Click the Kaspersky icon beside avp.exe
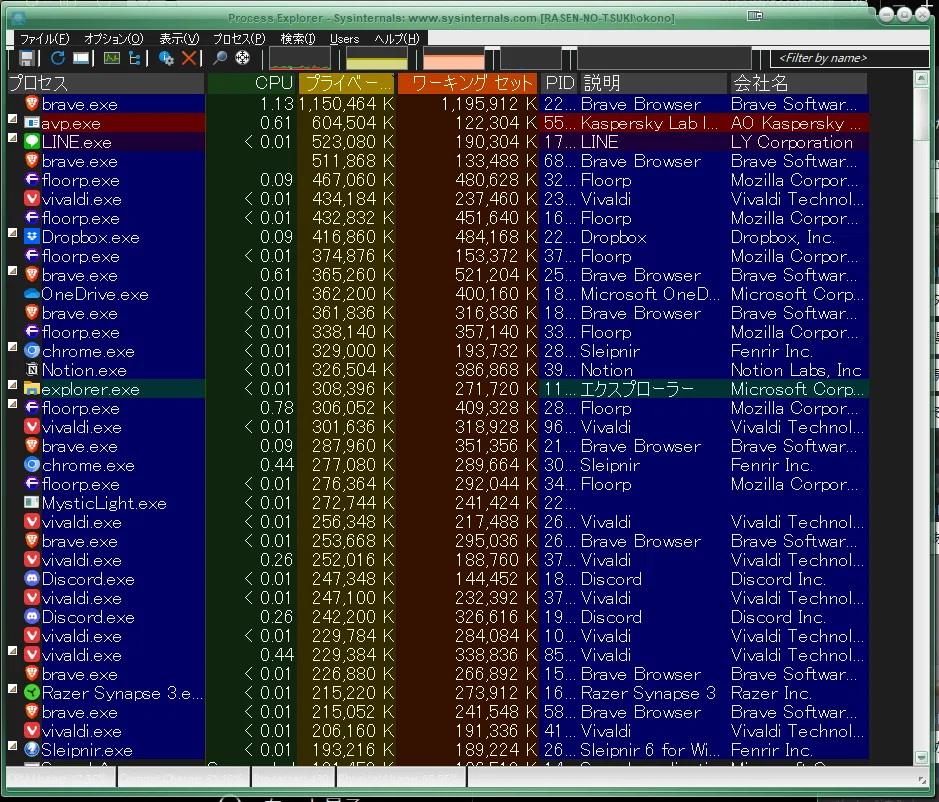Screen dimensions: 939x802 coord(32,123)
